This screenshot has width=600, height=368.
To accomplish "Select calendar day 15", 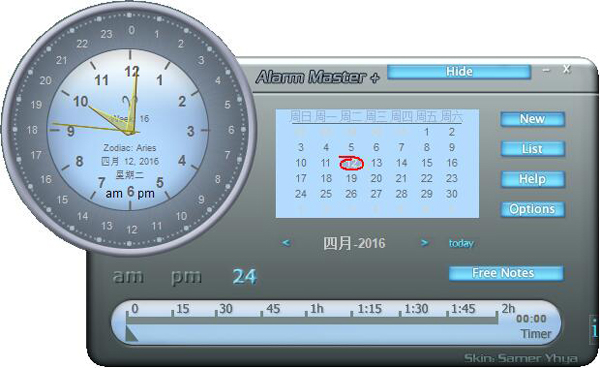I will [x=427, y=163].
